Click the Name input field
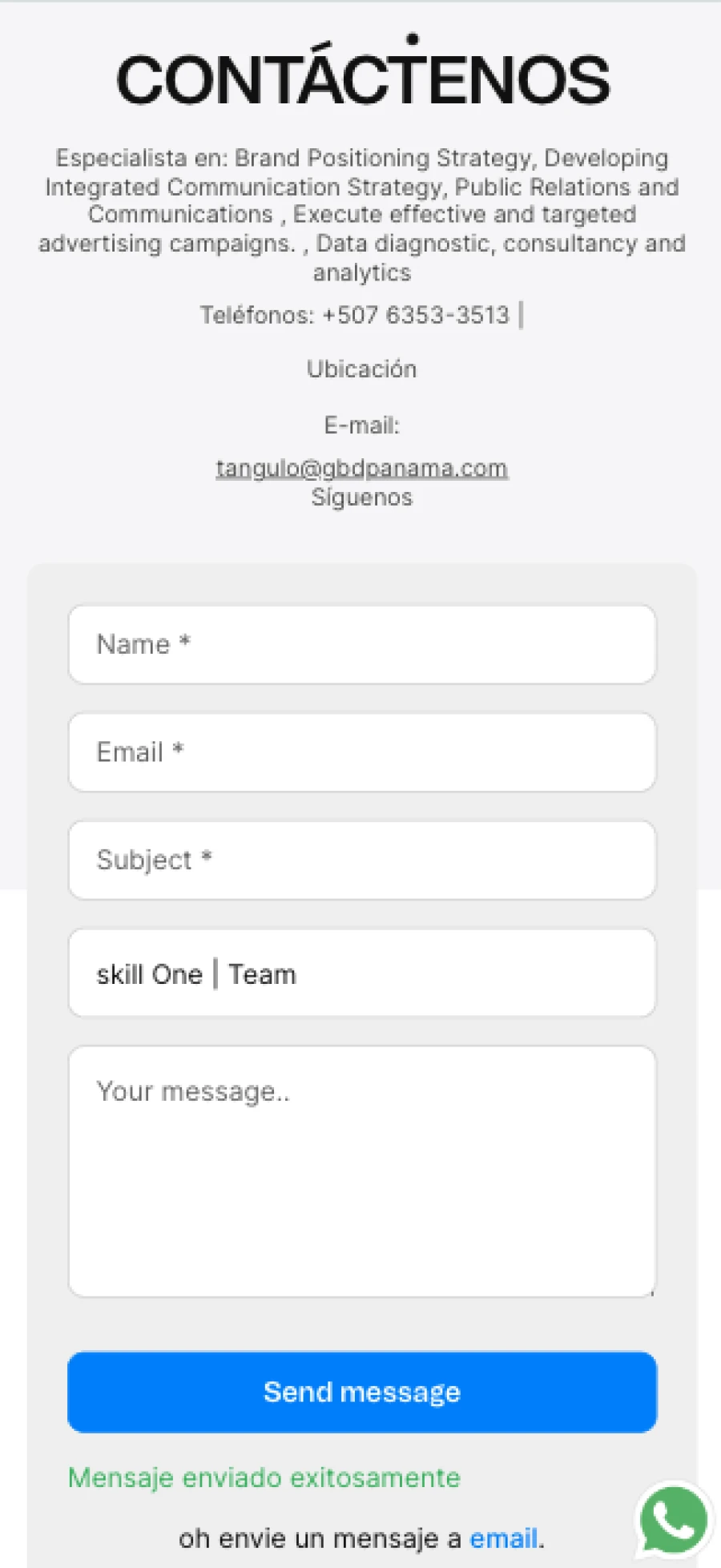The width and height of the screenshot is (721, 1568). click(362, 644)
